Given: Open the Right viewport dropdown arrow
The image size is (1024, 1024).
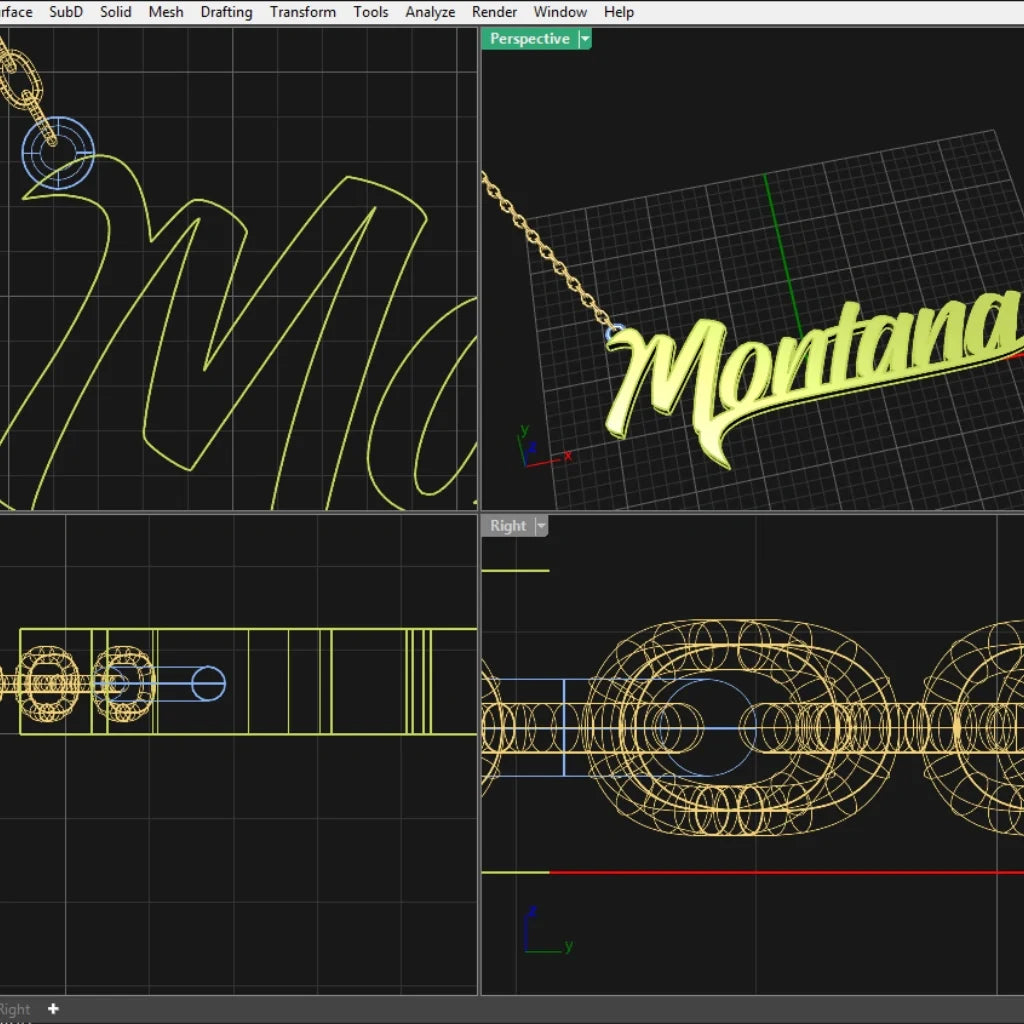Looking at the screenshot, I should [541, 526].
